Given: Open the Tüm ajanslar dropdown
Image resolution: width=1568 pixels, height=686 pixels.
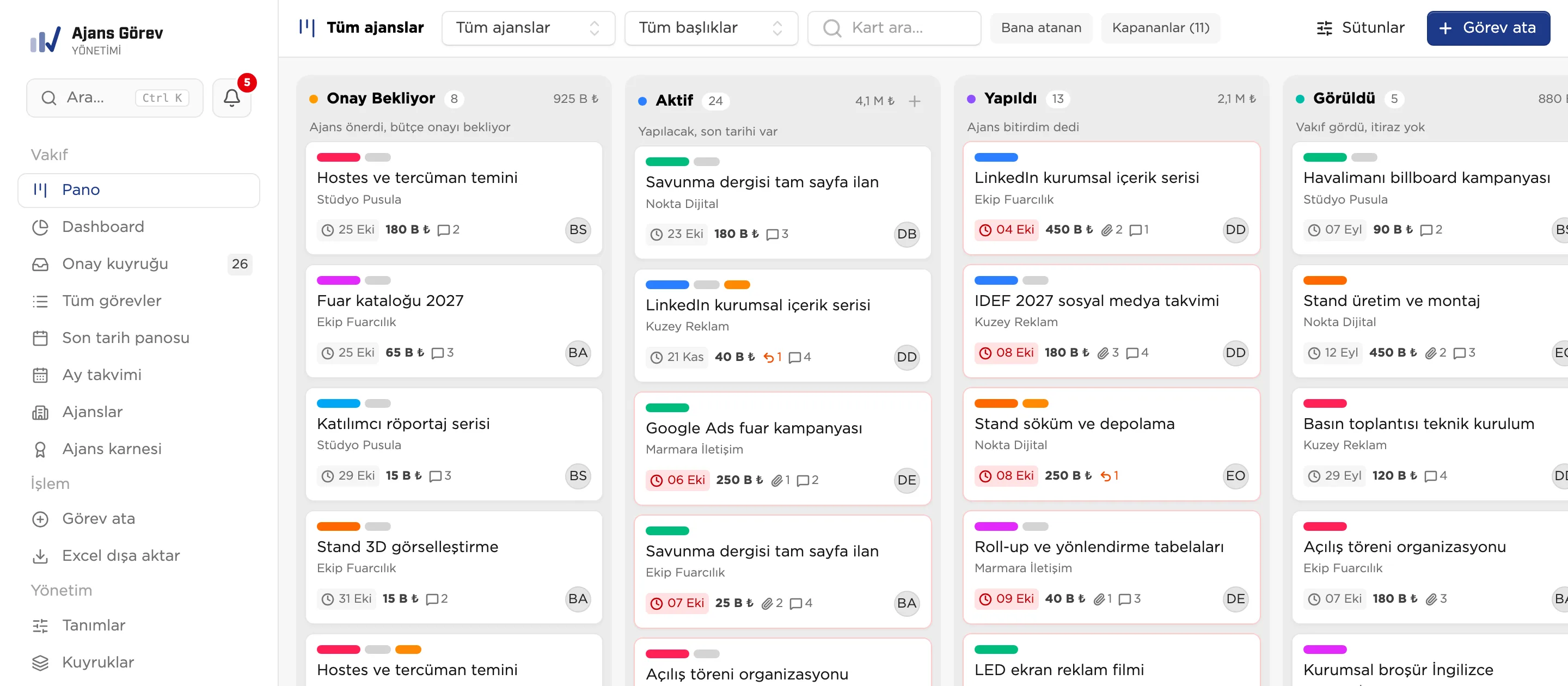Looking at the screenshot, I should (528, 28).
